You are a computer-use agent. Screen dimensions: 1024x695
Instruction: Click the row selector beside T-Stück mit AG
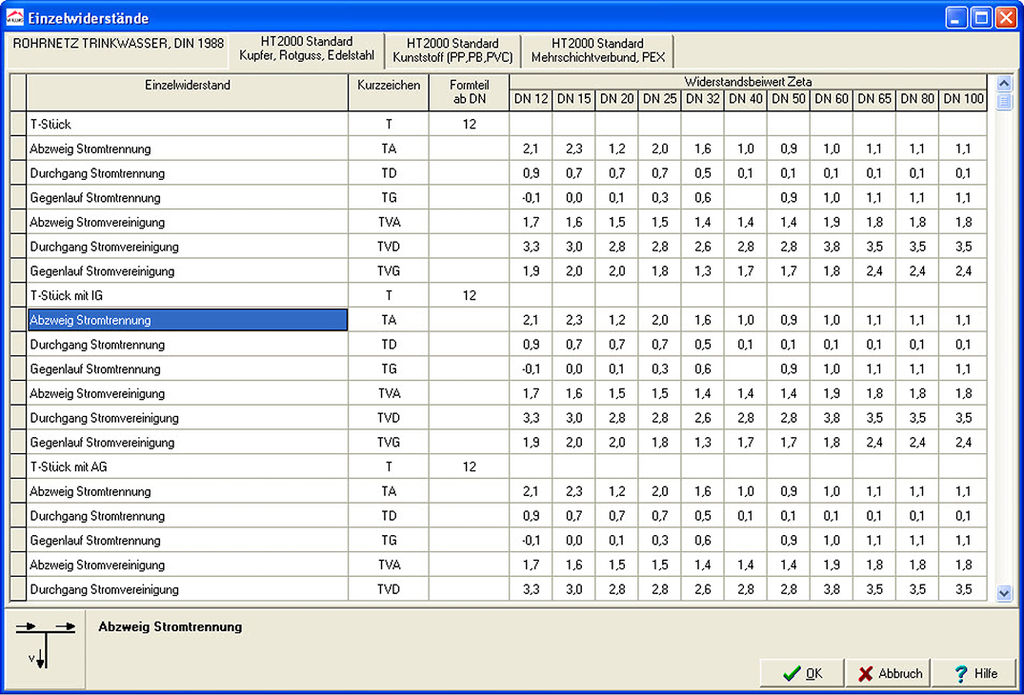tap(18, 467)
